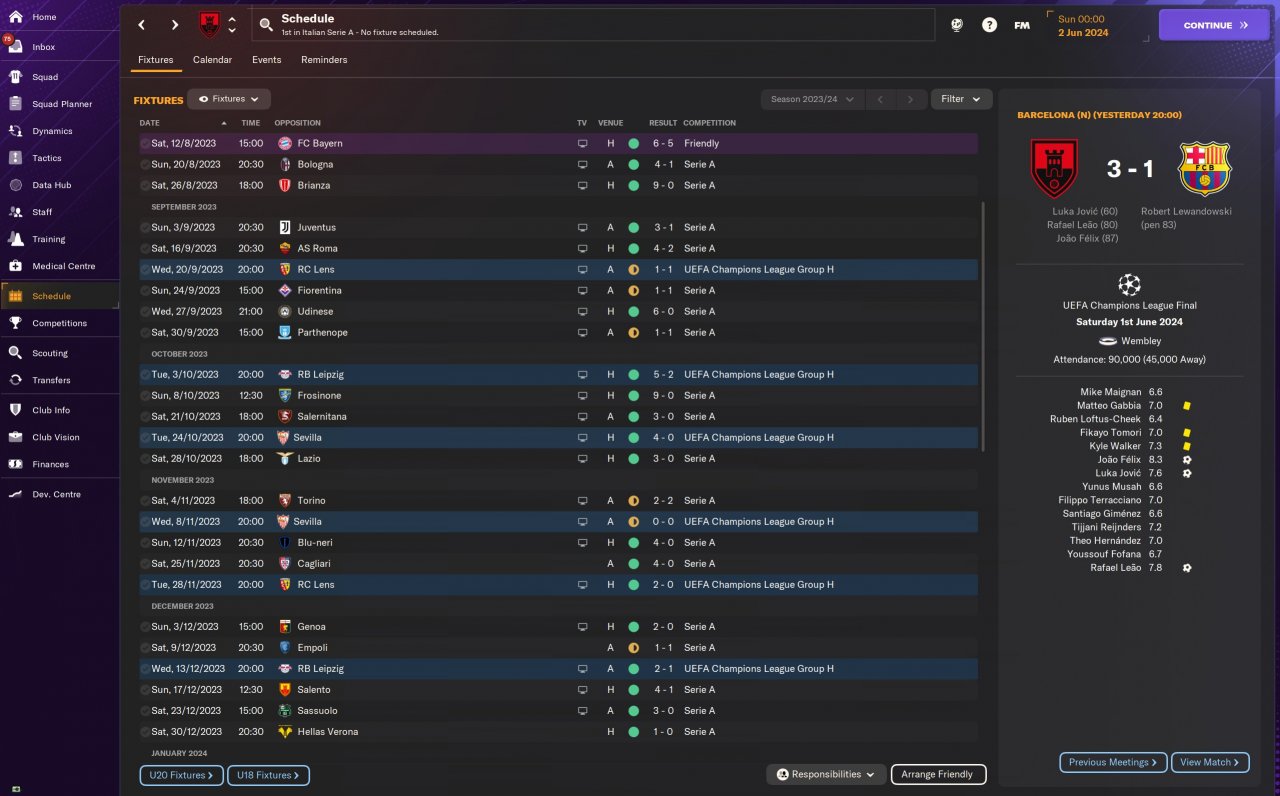Image resolution: width=1280 pixels, height=796 pixels.
Task: Select the Sevilla fixture on 24/10/2023
Action: click(x=559, y=437)
